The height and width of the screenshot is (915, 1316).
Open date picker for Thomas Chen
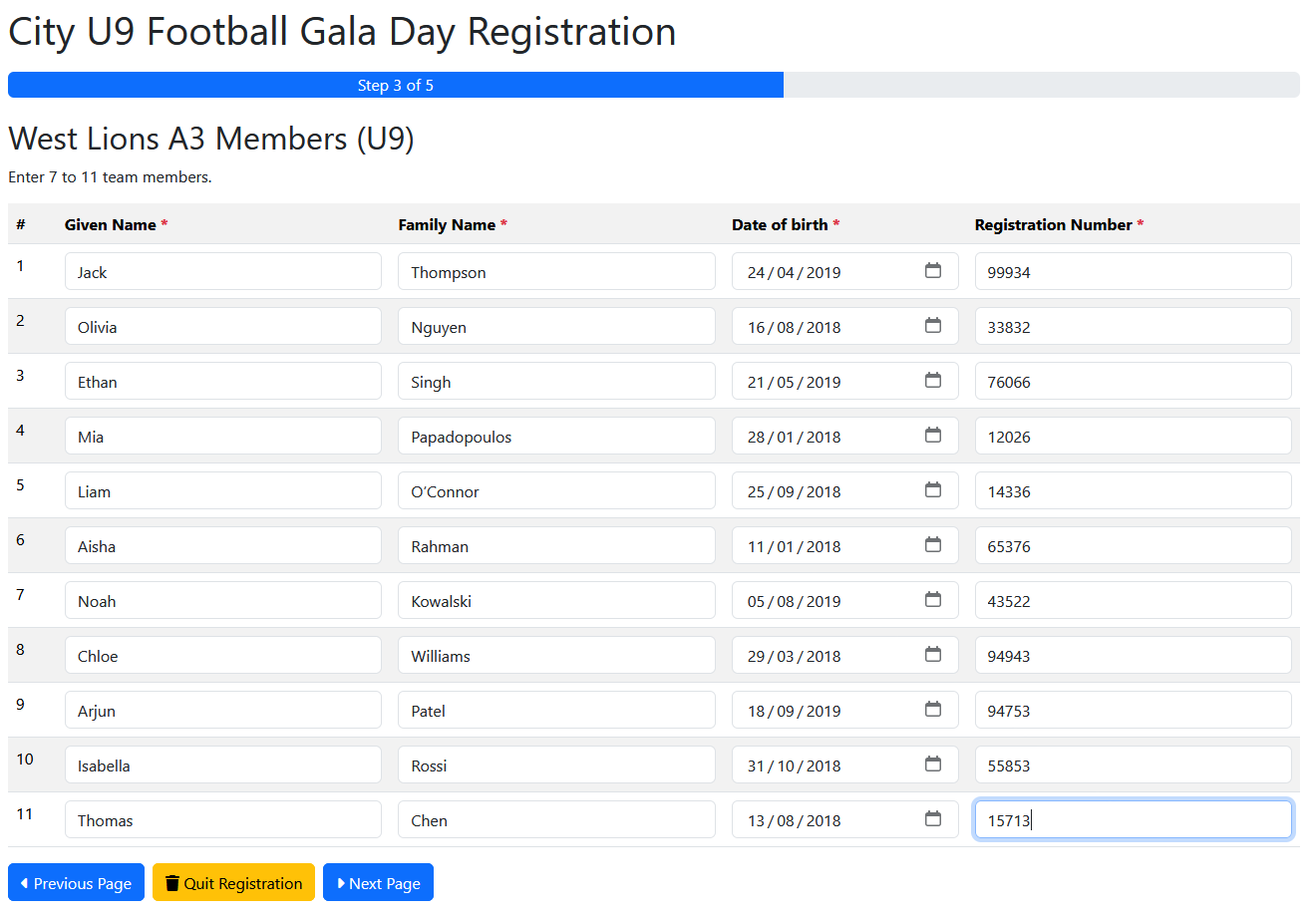pyautogui.click(x=932, y=819)
